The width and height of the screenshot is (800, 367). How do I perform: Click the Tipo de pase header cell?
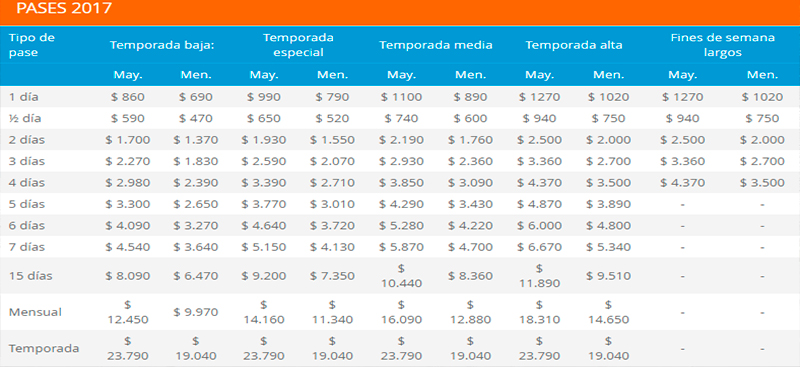pyautogui.click(x=32, y=45)
